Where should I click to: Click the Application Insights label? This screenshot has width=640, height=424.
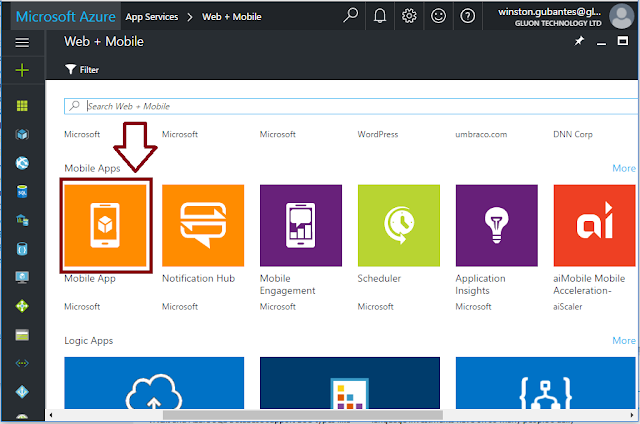coord(480,284)
